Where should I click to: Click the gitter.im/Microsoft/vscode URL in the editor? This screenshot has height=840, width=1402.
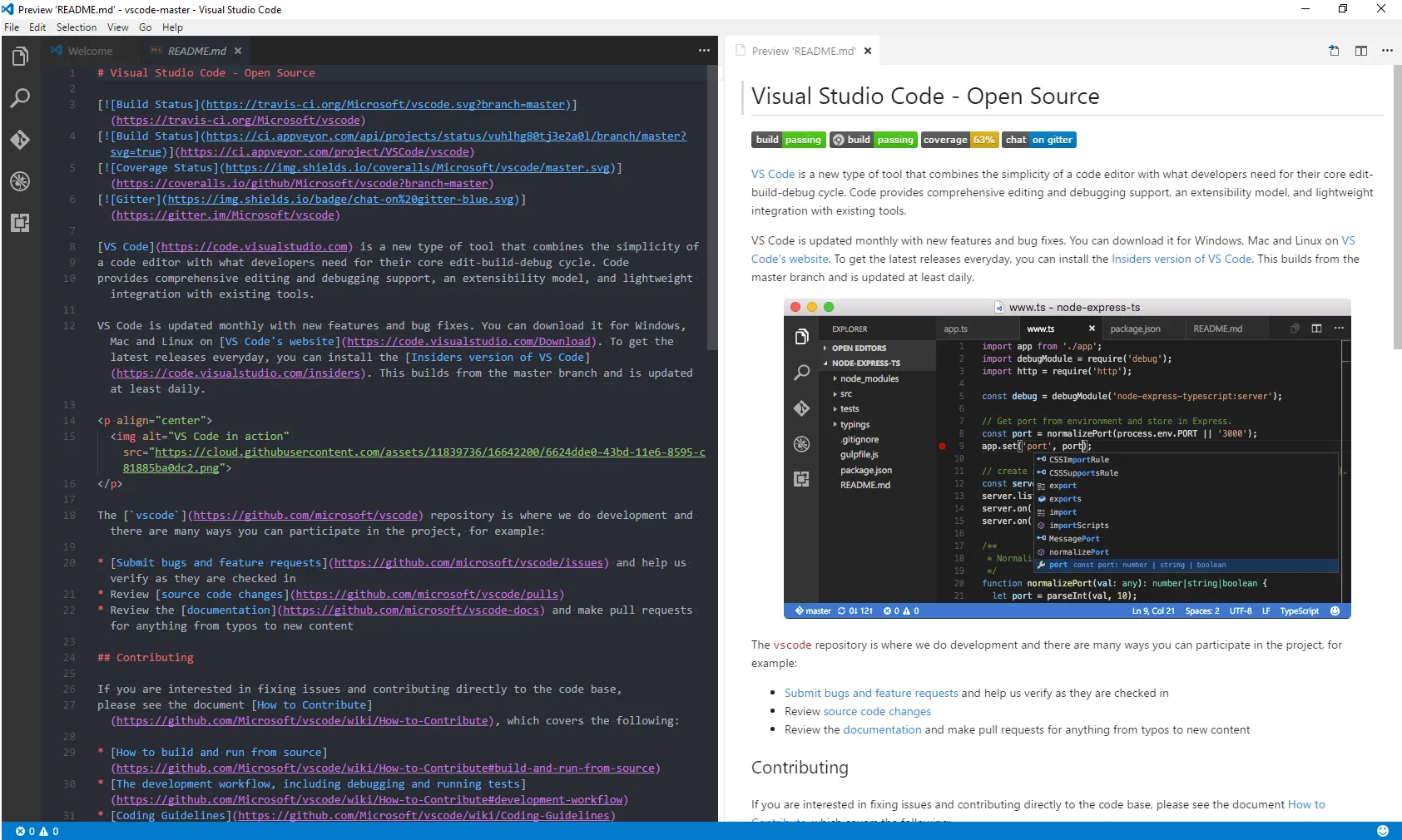click(x=225, y=215)
